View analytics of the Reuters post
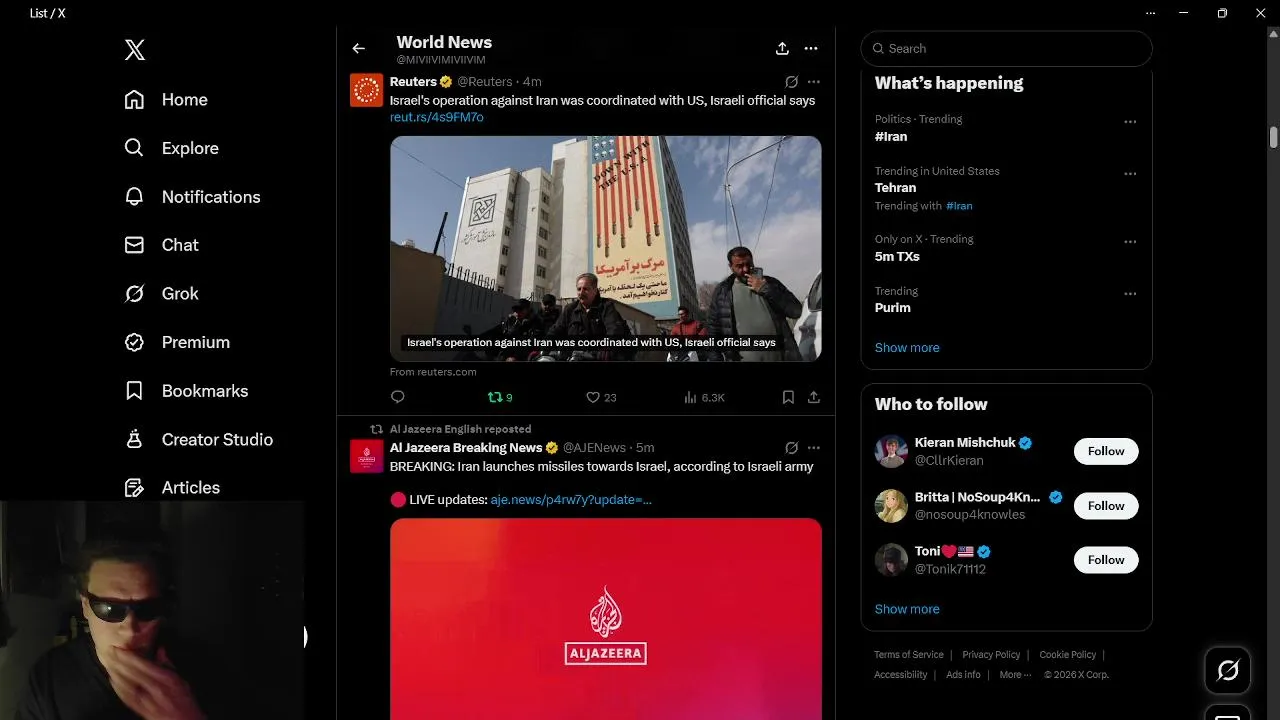 [704, 397]
